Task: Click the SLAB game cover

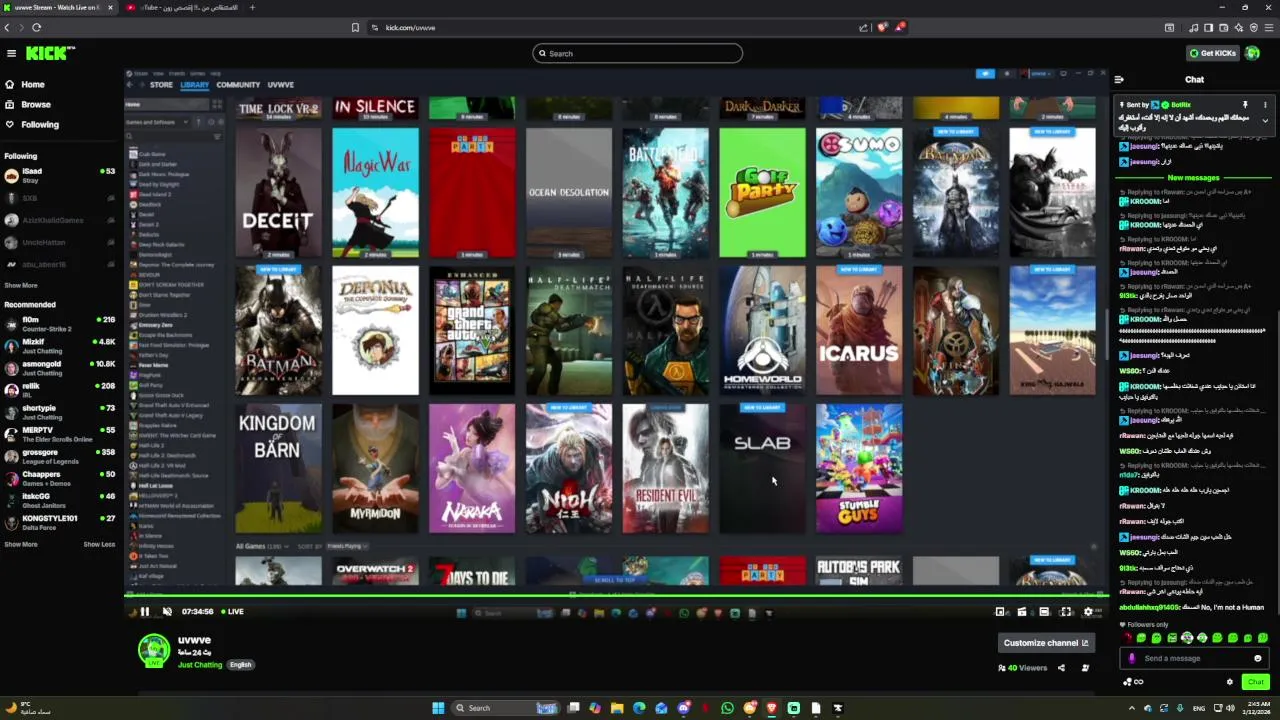Action: pos(762,468)
